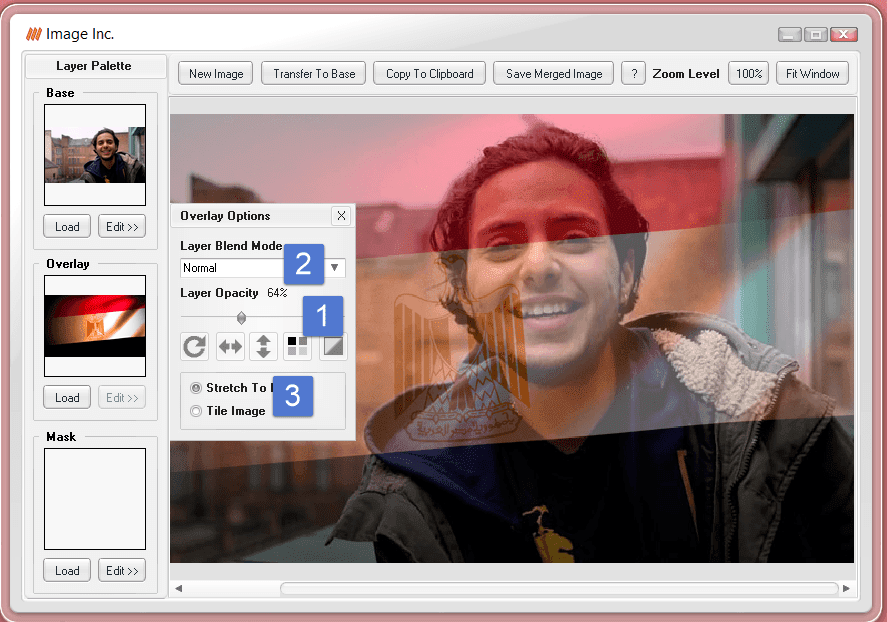Image resolution: width=887 pixels, height=622 pixels.
Task: Click Copy To Clipboard button
Action: 429,74
